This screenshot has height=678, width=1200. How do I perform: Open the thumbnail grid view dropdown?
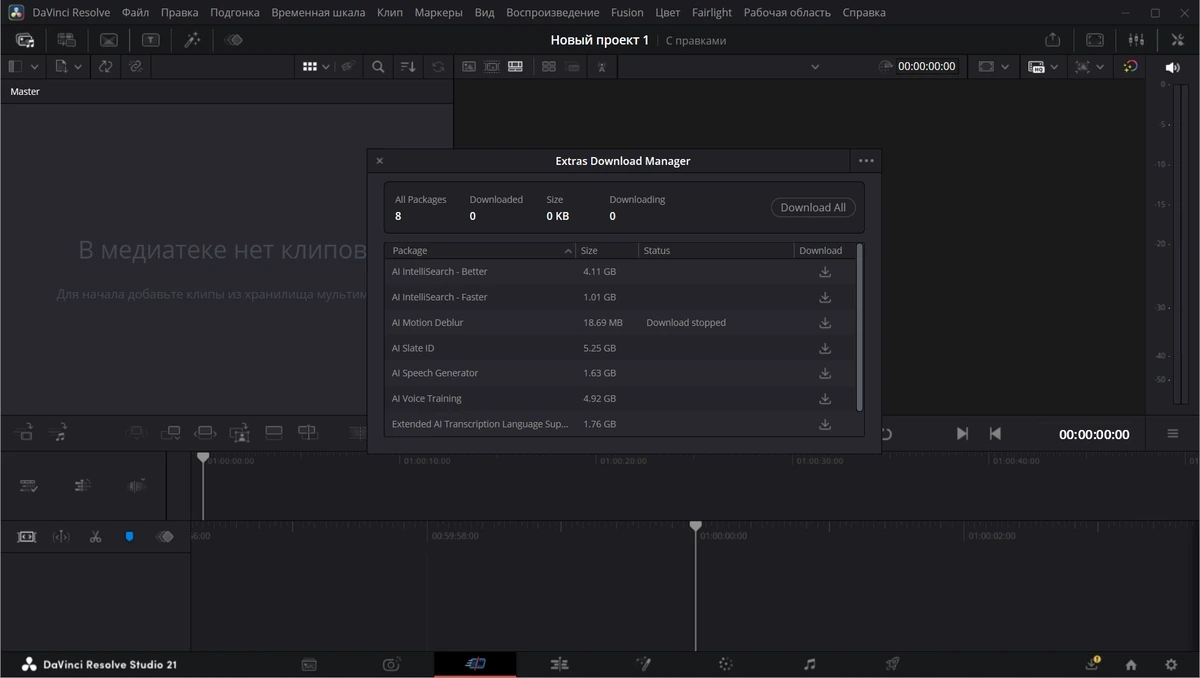326,67
